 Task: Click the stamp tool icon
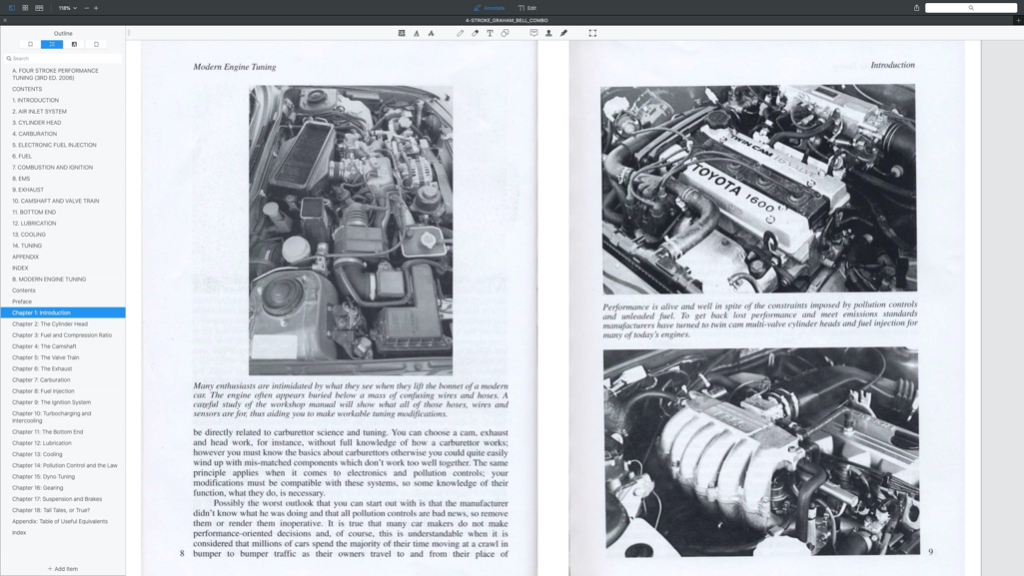(548, 33)
